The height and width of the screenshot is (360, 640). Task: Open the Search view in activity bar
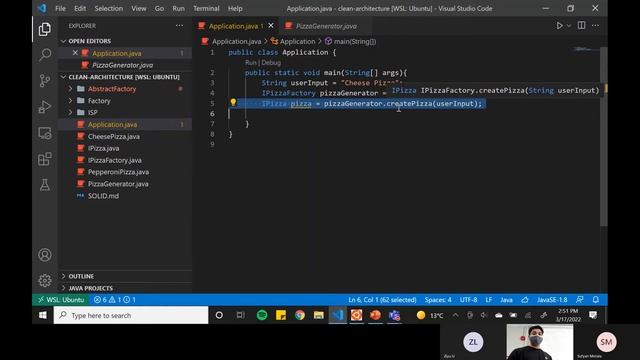(44, 55)
